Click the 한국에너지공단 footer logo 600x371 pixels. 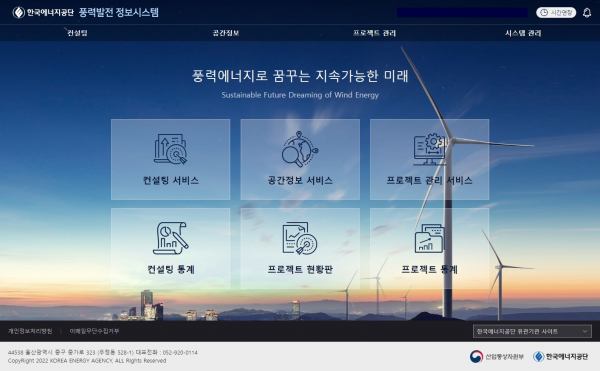tap(561, 356)
